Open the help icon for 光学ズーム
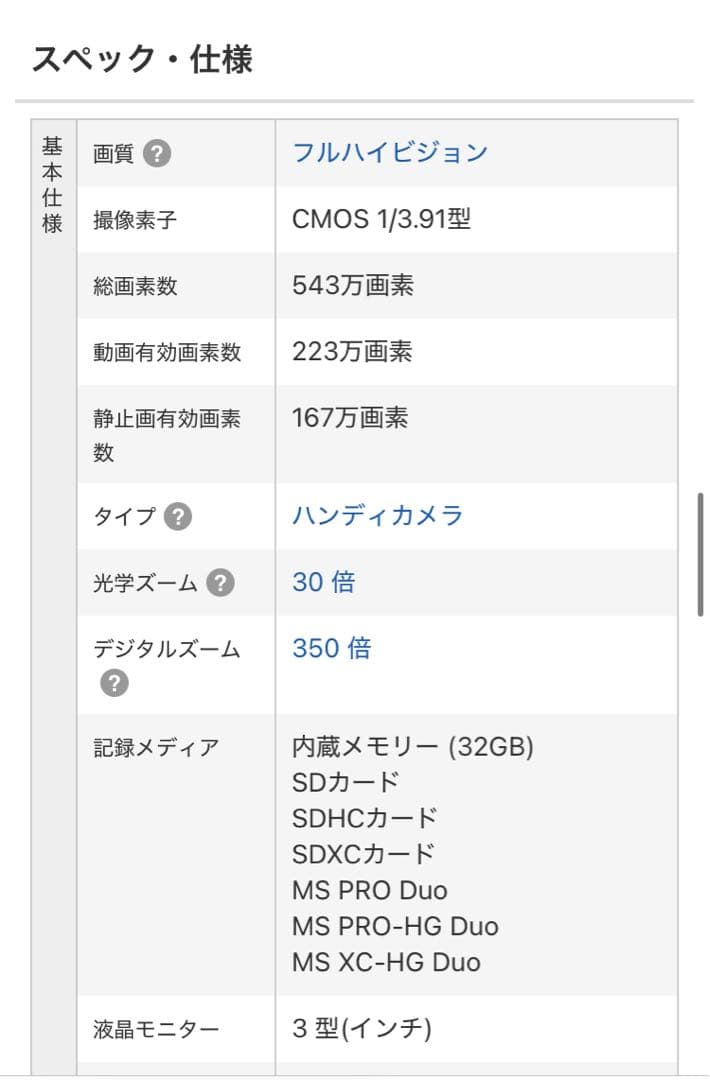Screen dimensions: 710x1080 point(222,581)
